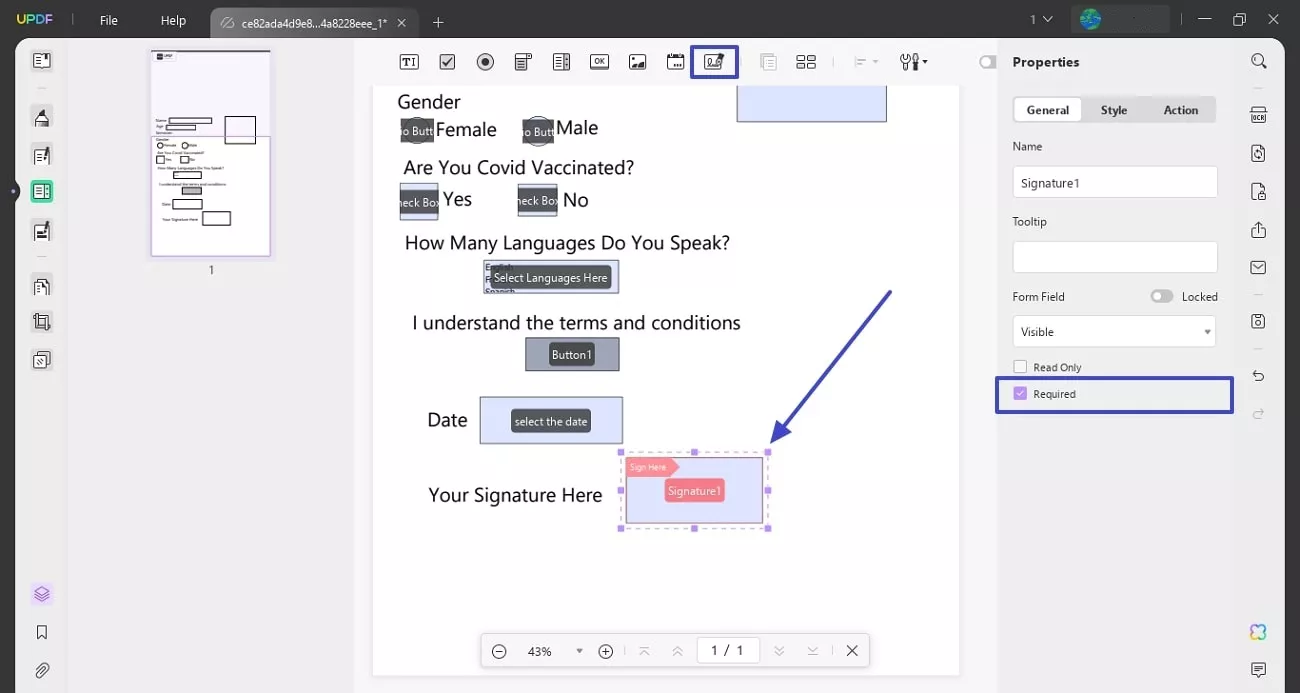
Task: Click the Male radio button field
Action: 538,130
